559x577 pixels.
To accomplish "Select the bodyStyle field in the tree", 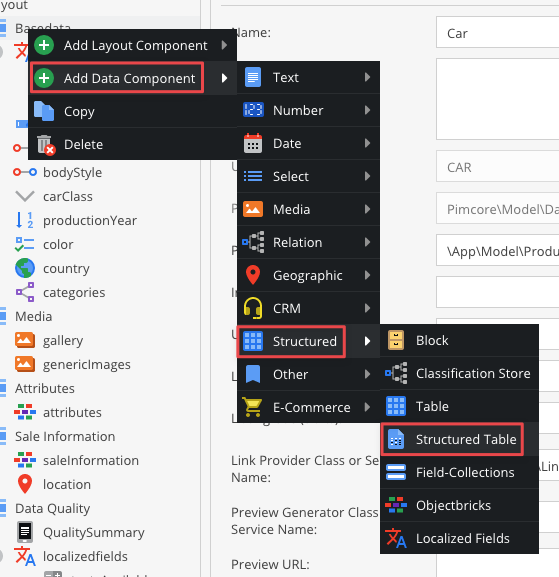I will click(72, 172).
